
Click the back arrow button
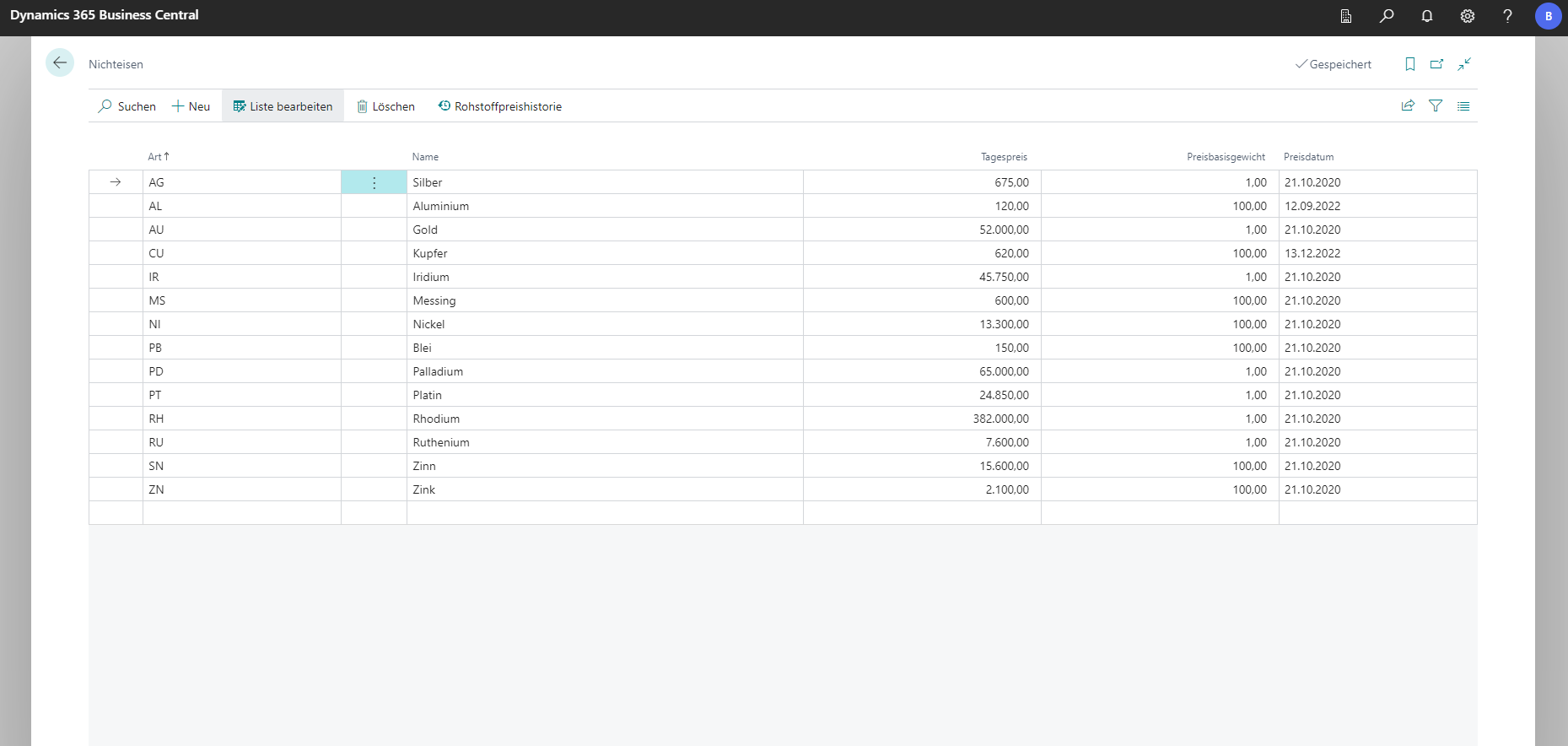[x=60, y=63]
